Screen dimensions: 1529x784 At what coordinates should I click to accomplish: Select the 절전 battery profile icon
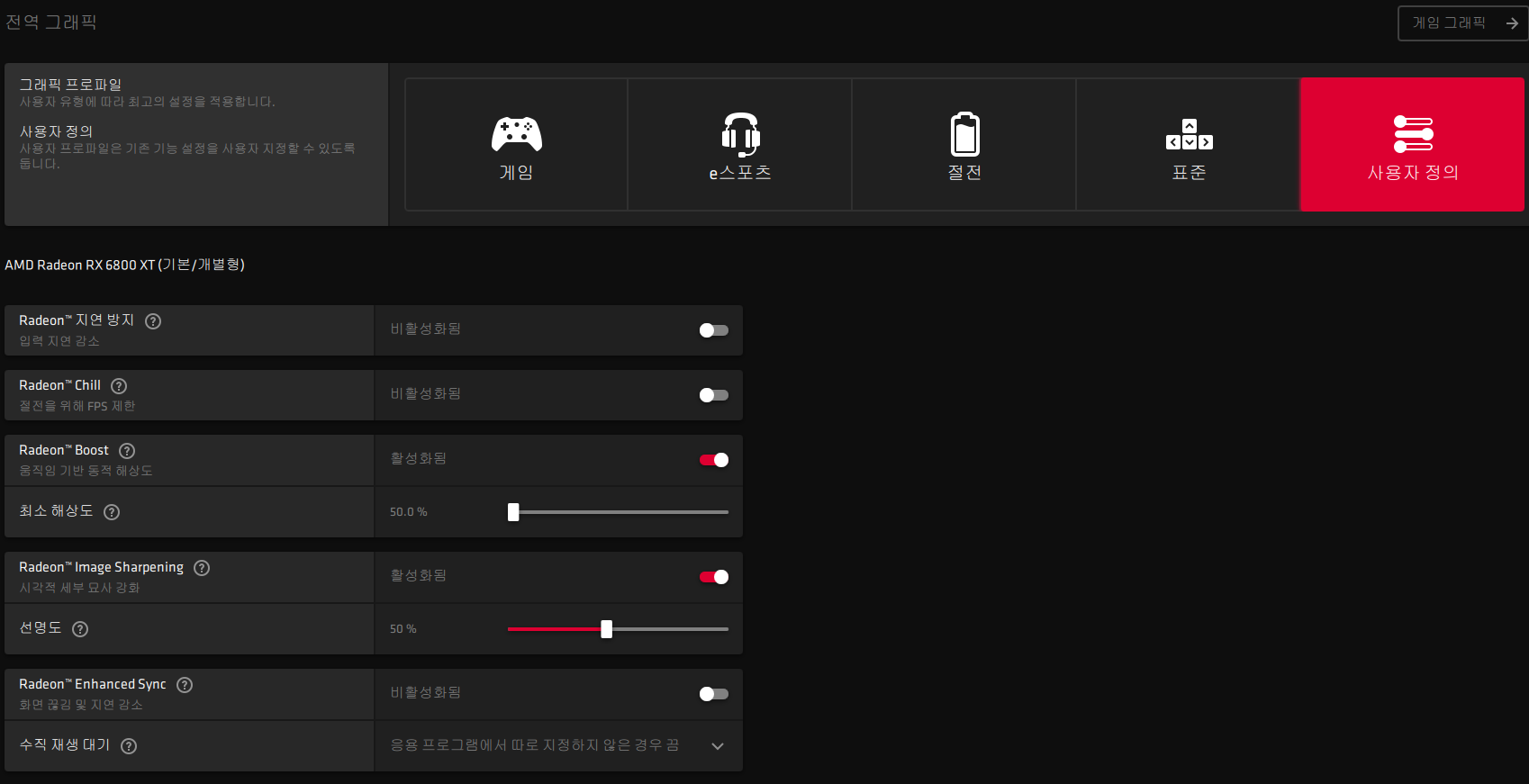pos(964,134)
